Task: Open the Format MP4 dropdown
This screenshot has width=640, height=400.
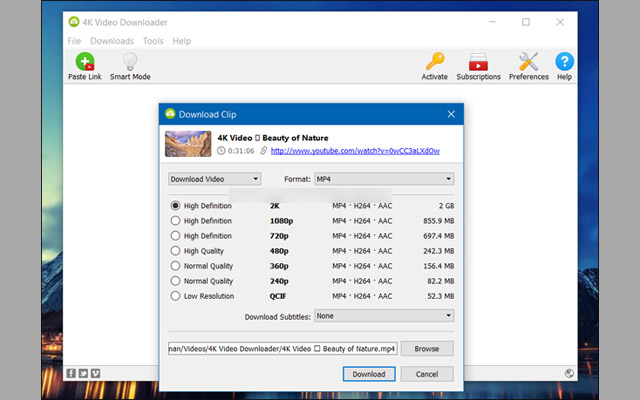Action: pos(383,179)
